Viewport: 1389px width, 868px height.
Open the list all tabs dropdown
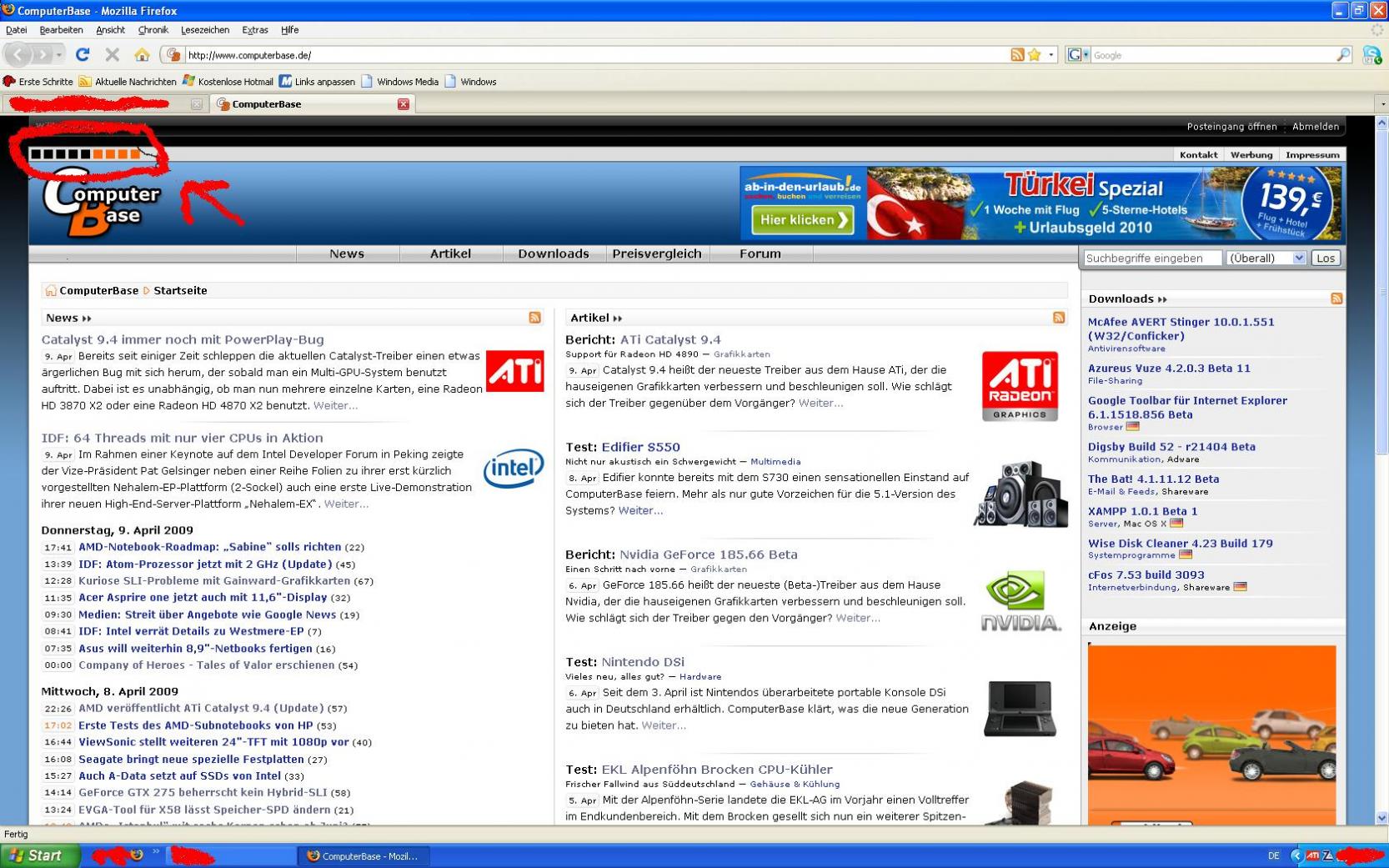click(1382, 104)
